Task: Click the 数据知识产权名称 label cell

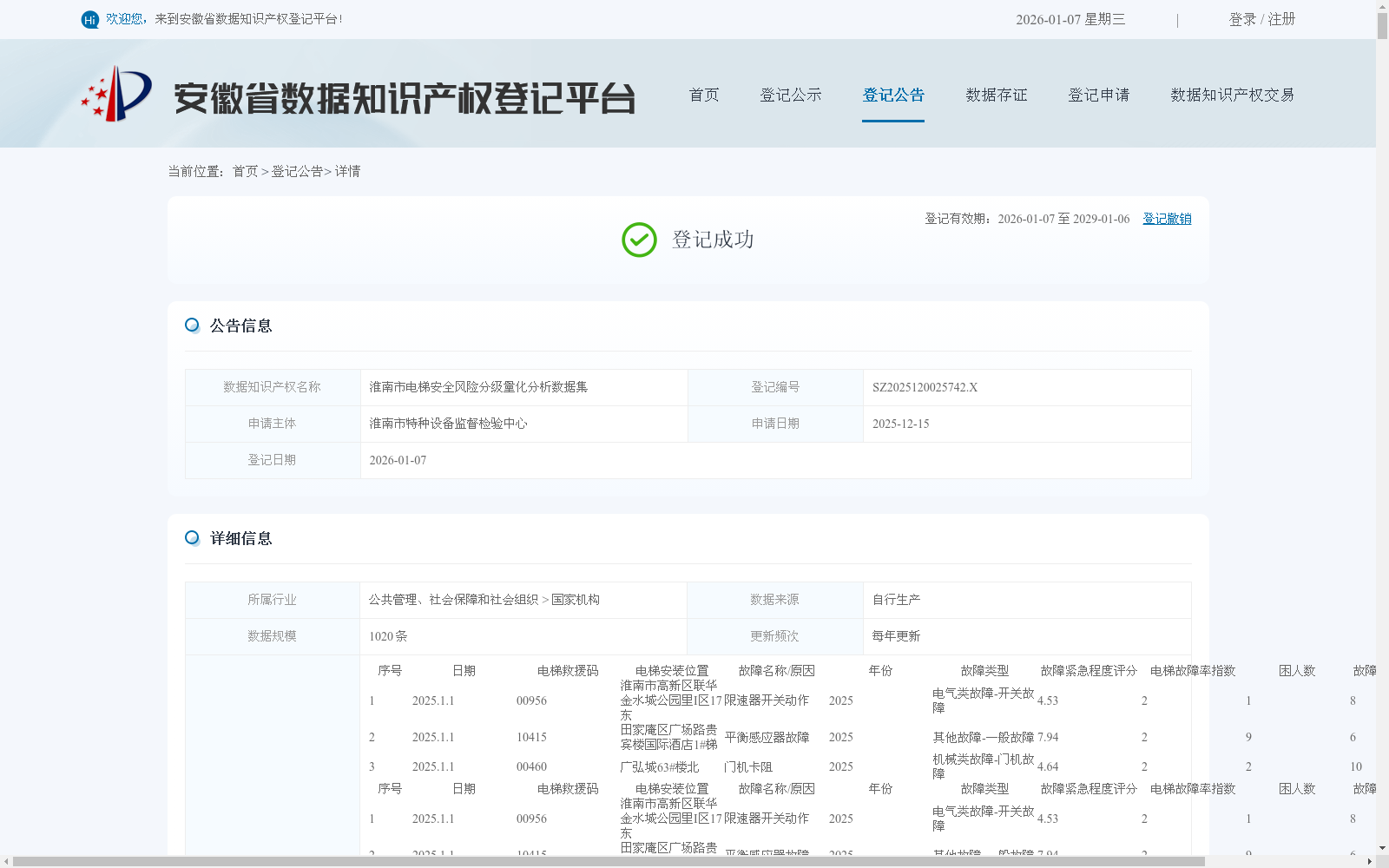Action: tap(273, 387)
